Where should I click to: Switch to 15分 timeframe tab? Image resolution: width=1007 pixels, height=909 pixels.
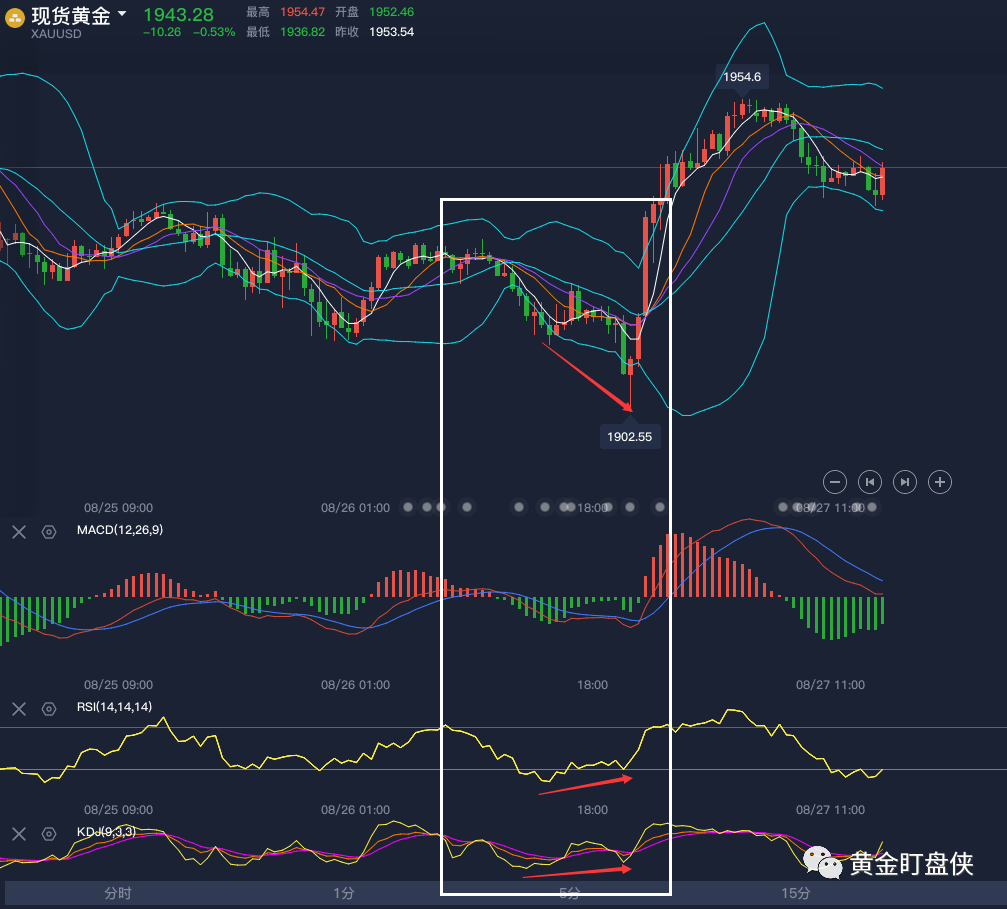pyautogui.click(x=795, y=893)
